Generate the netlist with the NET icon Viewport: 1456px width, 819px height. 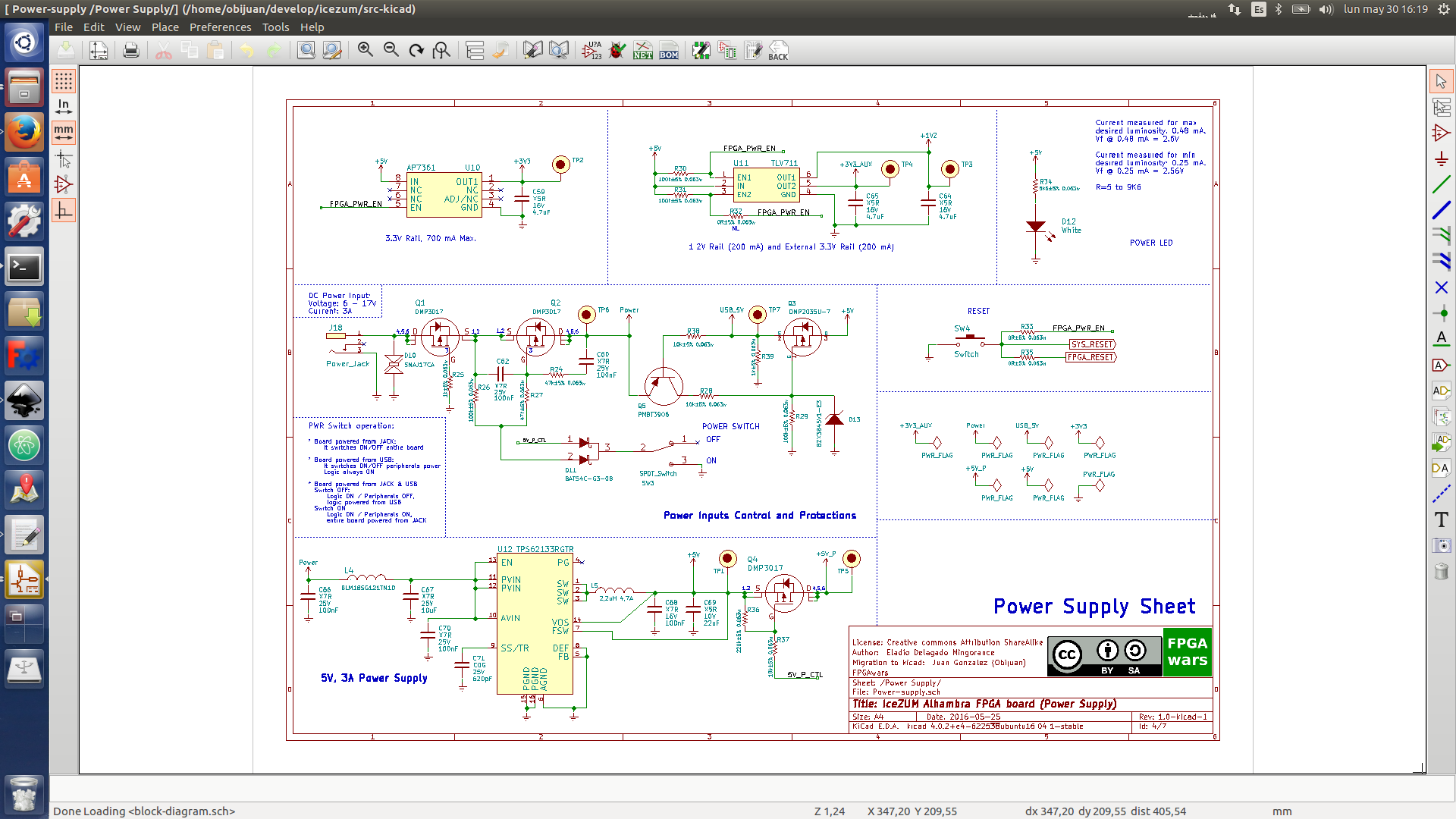[x=642, y=49]
